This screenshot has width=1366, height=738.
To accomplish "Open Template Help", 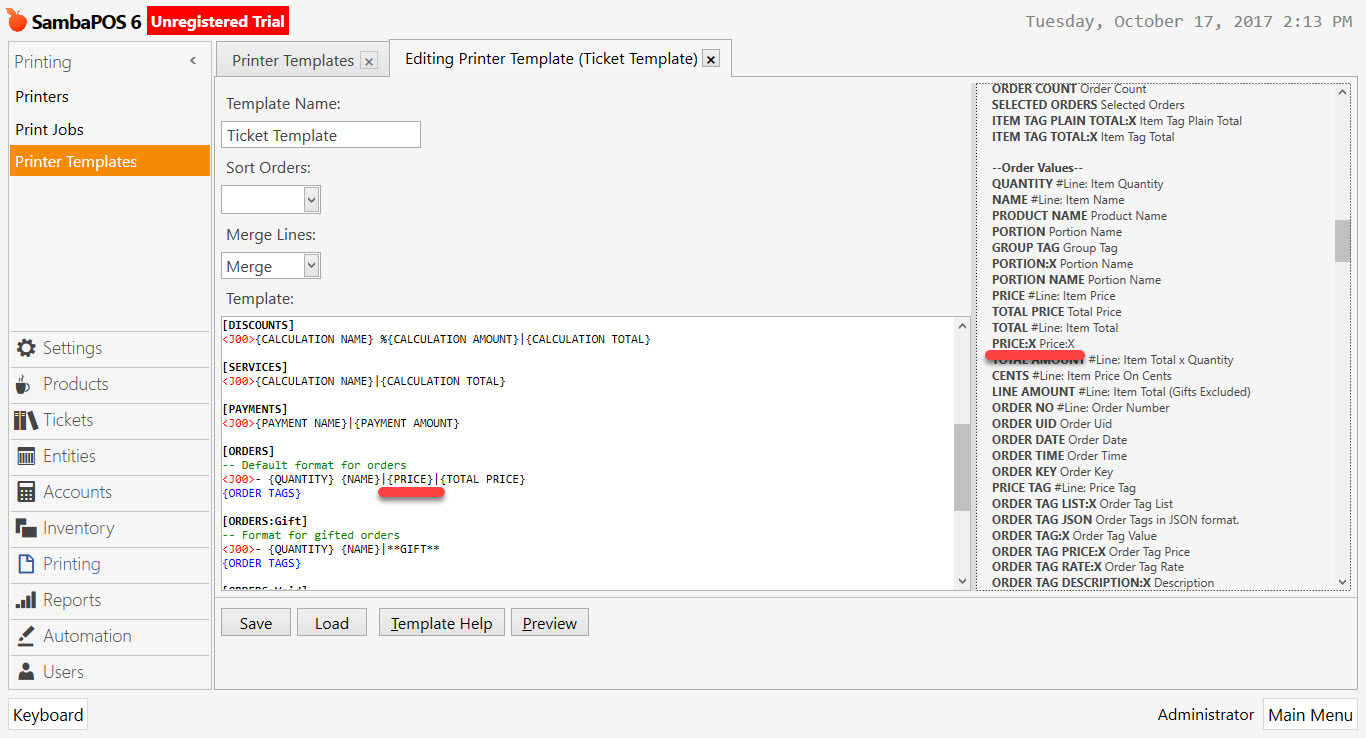I will (441, 622).
